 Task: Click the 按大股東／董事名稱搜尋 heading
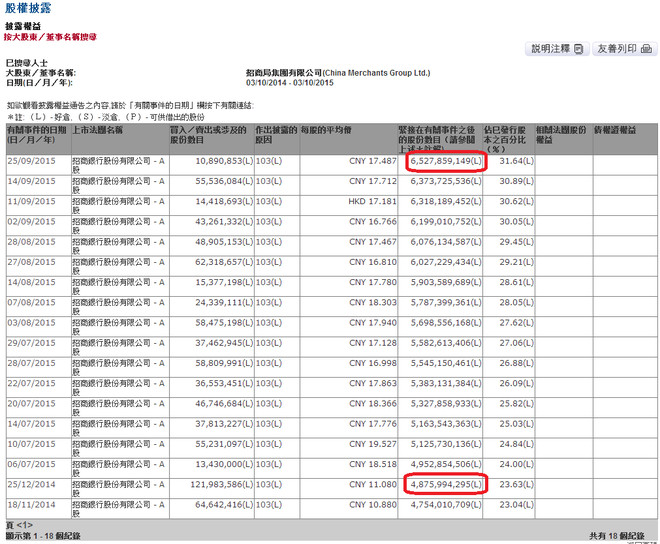point(50,37)
